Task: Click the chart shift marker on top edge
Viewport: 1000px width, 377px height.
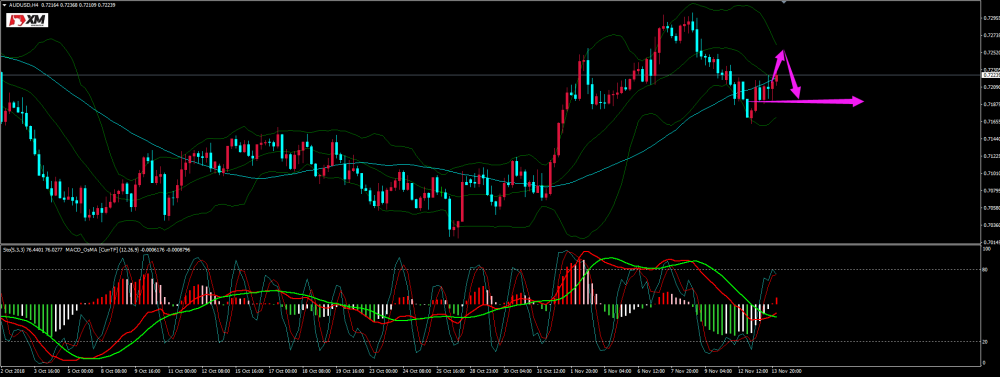Action: (783, 2)
